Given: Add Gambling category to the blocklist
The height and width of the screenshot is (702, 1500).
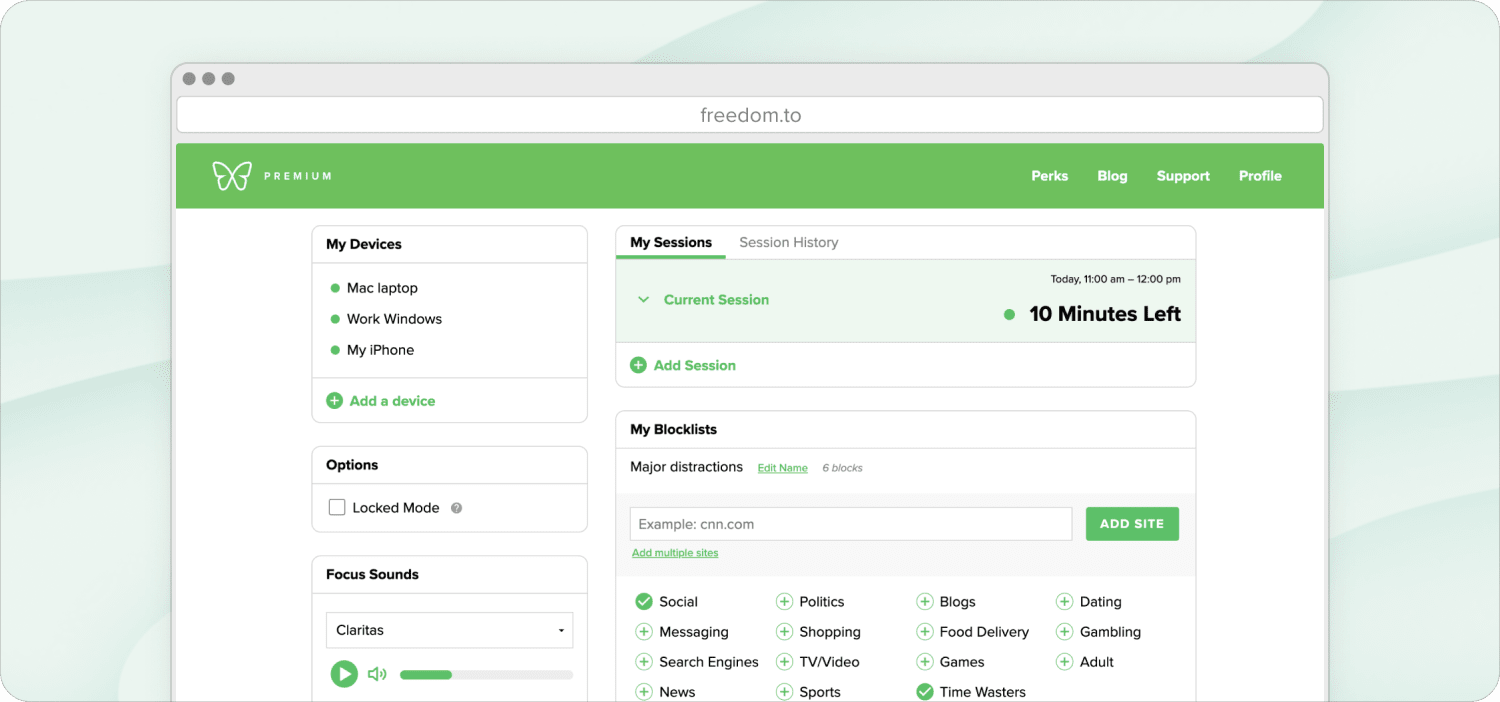Looking at the screenshot, I should coord(1064,632).
